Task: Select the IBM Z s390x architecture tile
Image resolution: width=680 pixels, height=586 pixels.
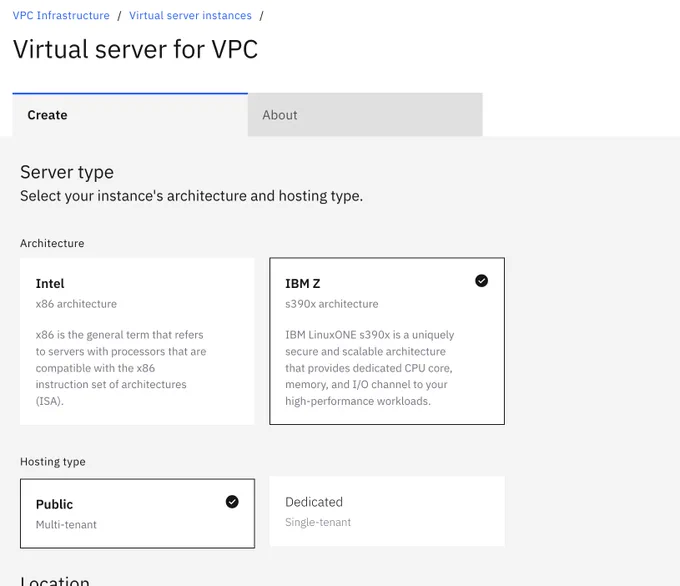Action: coord(387,341)
